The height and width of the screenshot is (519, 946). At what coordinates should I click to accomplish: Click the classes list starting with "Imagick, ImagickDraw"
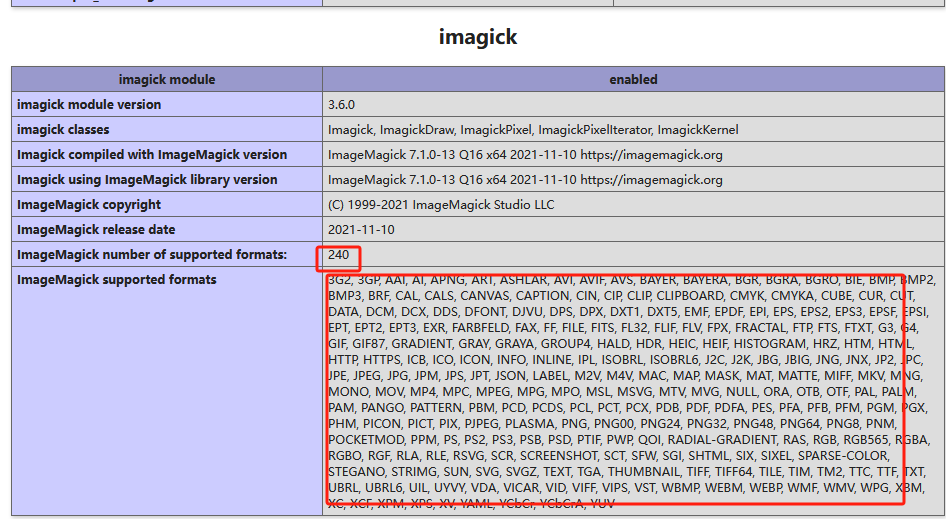pos(533,130)
